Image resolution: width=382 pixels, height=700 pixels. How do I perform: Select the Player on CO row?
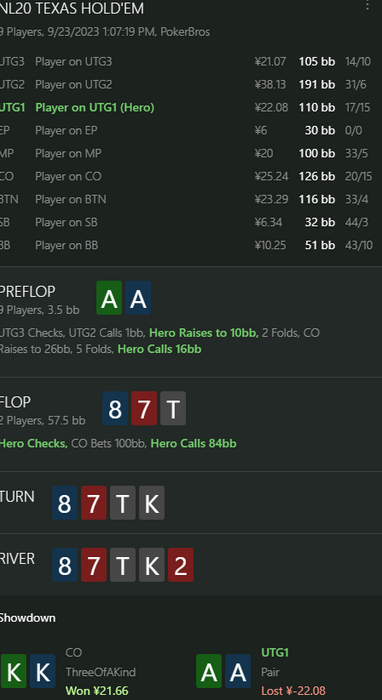187,176
